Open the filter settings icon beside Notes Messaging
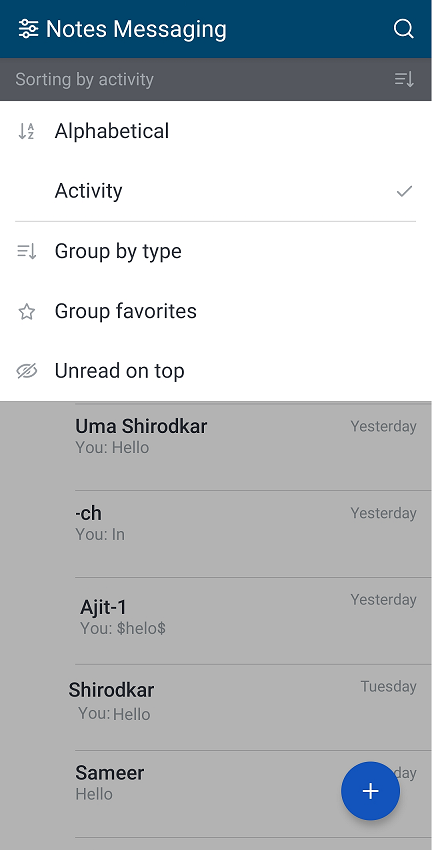 point(28,29)
